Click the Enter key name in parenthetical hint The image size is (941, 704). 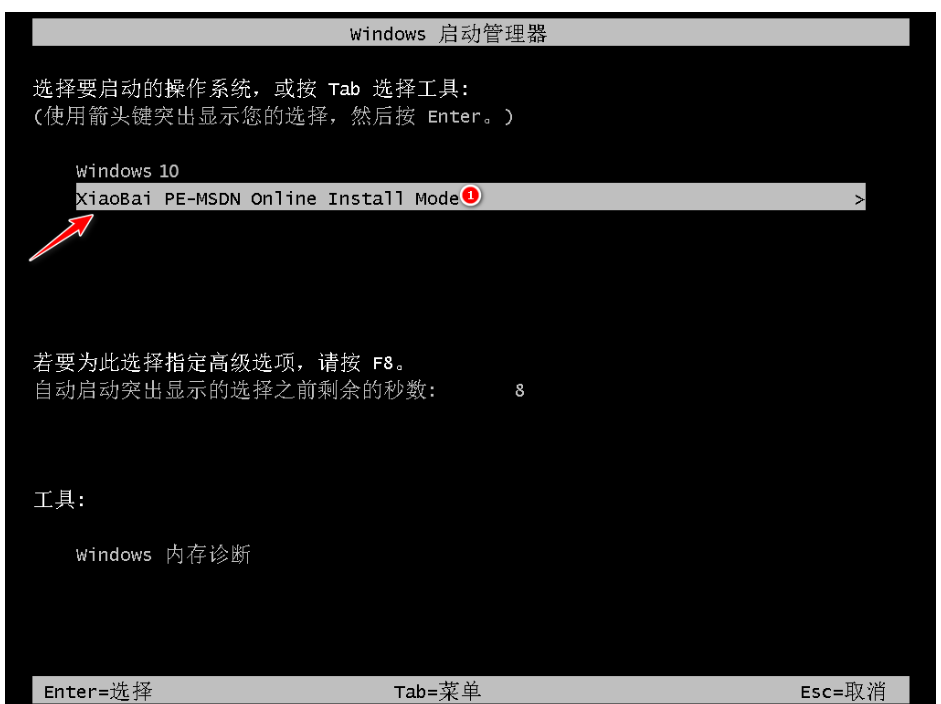pos(454,116)
